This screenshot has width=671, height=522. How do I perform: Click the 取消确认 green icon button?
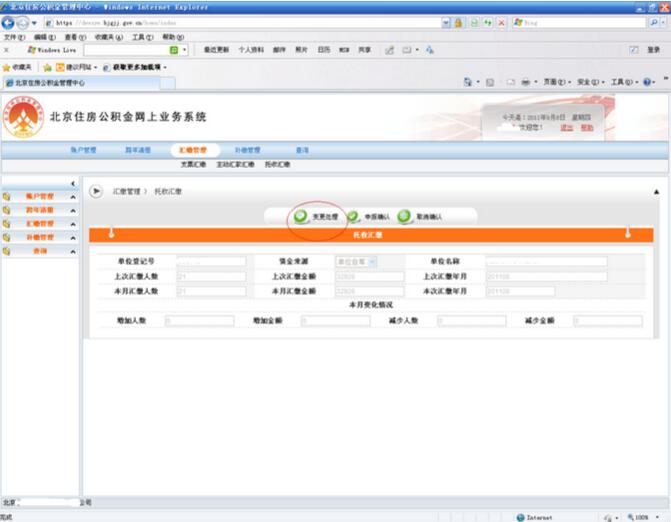point(404,217)
